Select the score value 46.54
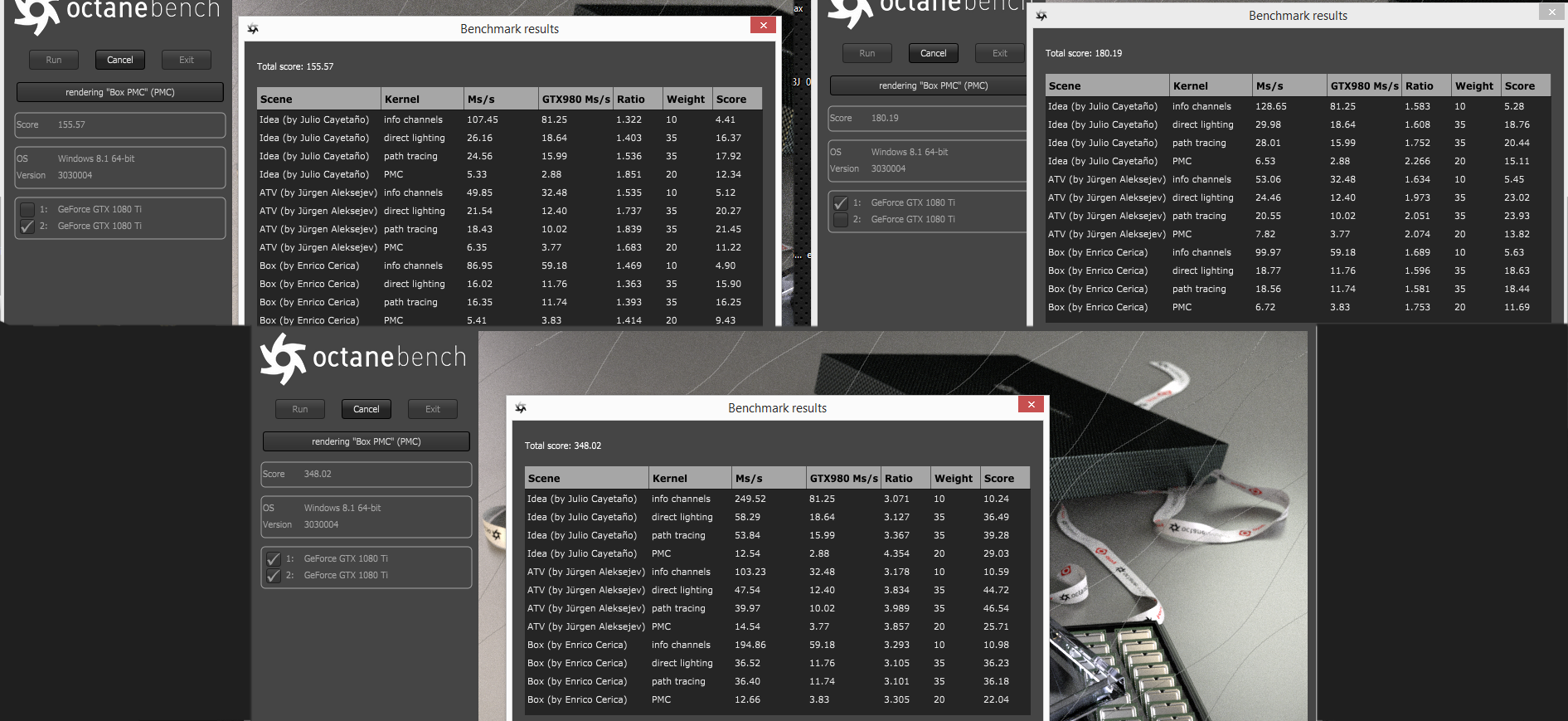Image resolution: width=1568 pixels, height=721 pixels. (x=997, y=608)
